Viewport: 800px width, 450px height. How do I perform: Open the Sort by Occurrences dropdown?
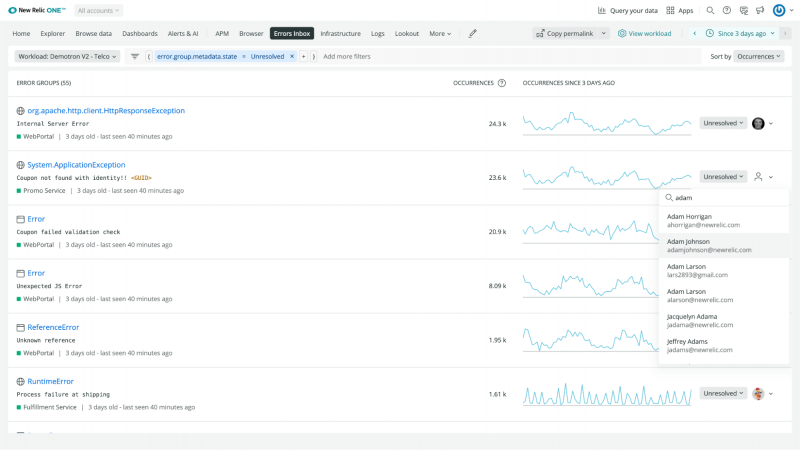pos(759,57)
